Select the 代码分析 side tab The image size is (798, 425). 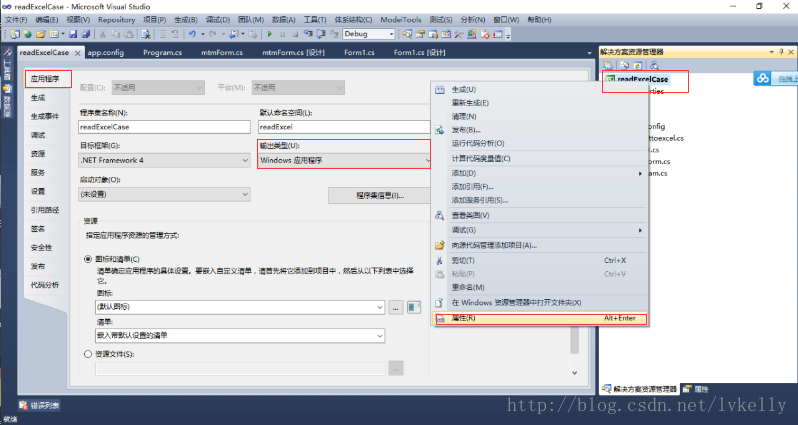(x=45, y=285)
